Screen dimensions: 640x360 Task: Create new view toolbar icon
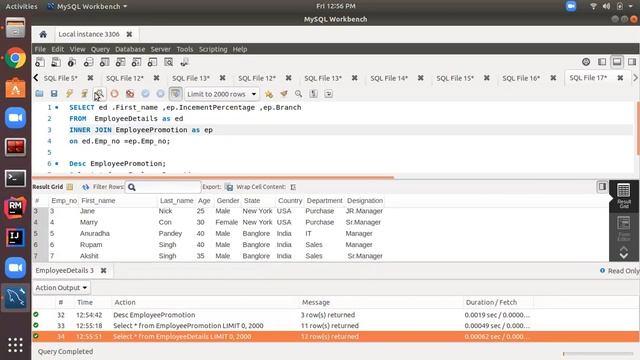[120, 62]
